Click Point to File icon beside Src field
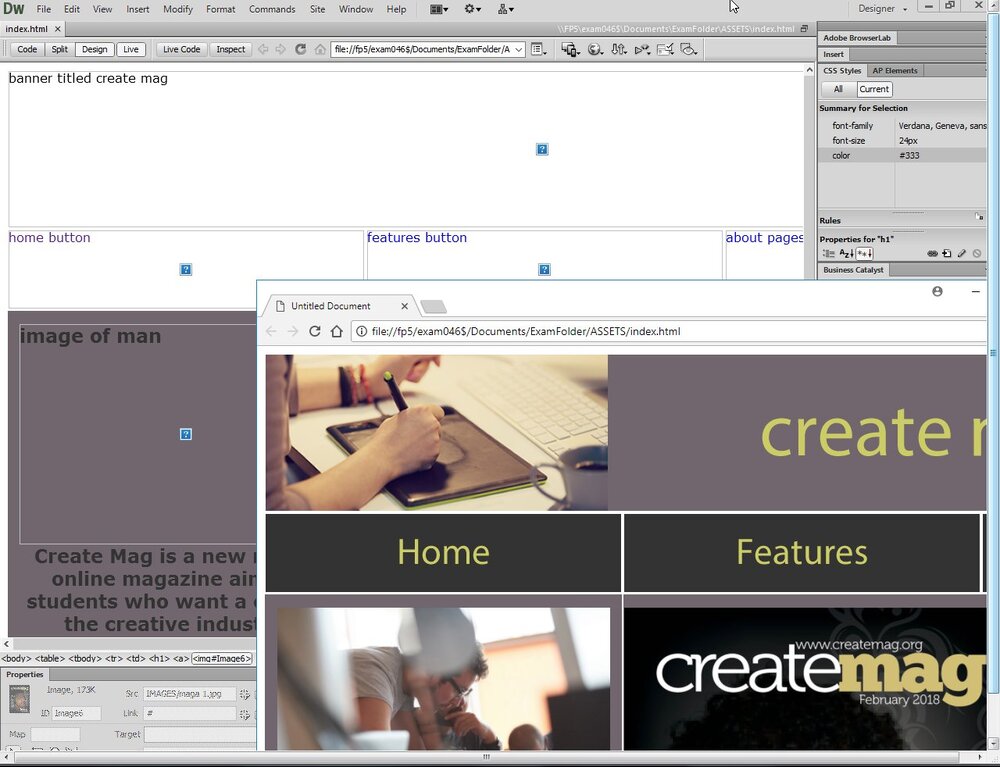Image resolution: width=1000 pixels, height=767 pixels. click(244, 694)
